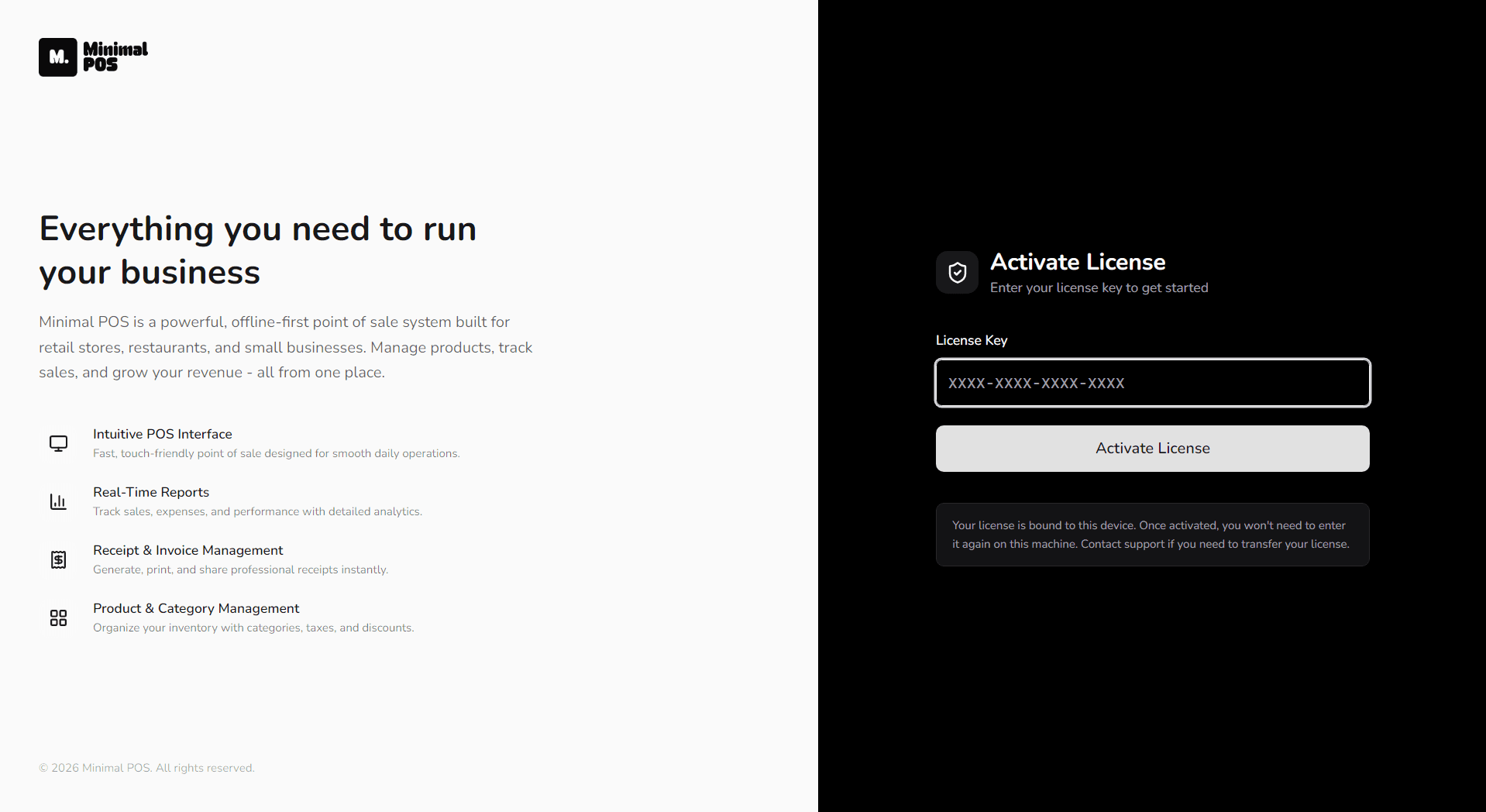Click the Activate License button
The width and height of the screenshot is (1486, 812).
coord(1152,449)
